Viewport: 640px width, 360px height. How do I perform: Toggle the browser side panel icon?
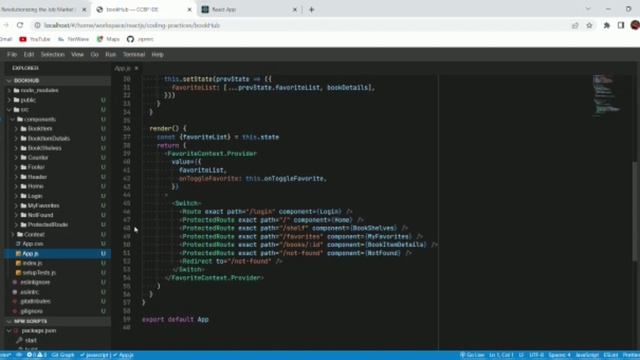pos(621,25)
